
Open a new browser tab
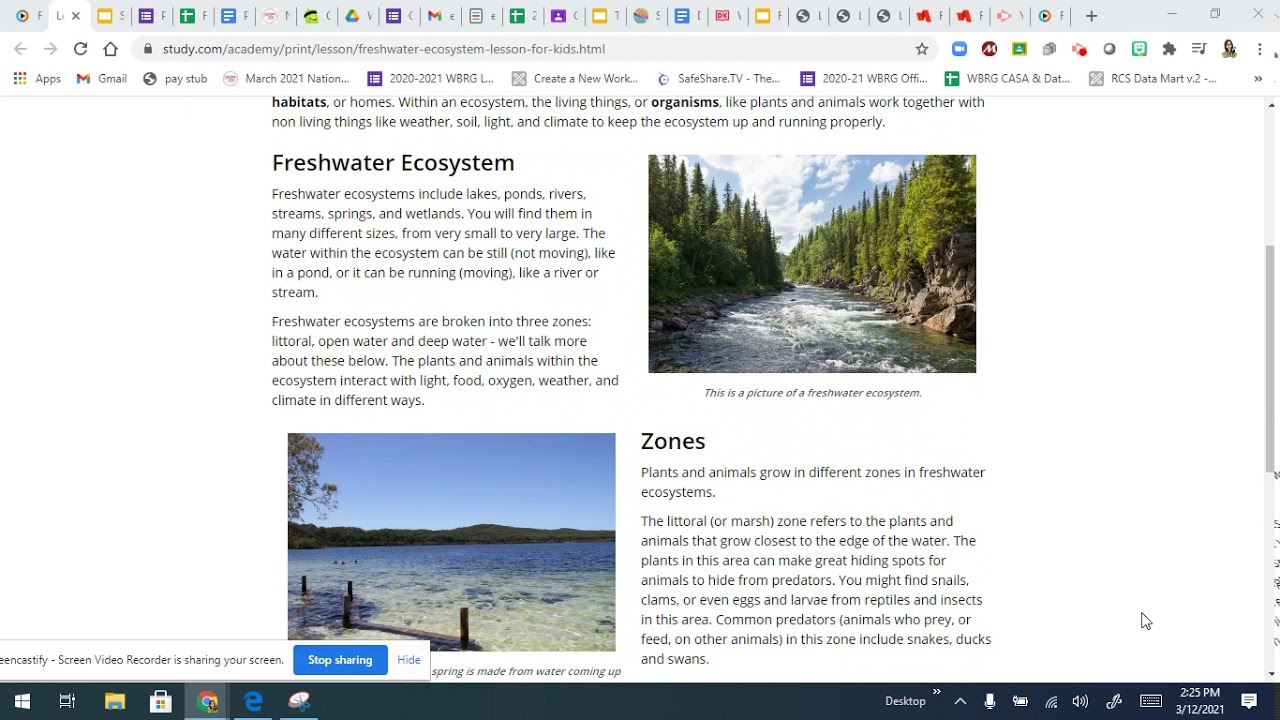[x=1091, y=16]
